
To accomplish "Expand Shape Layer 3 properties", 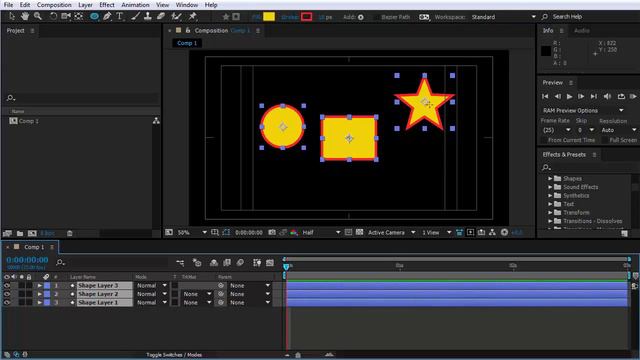I will (x=40, y=285).
